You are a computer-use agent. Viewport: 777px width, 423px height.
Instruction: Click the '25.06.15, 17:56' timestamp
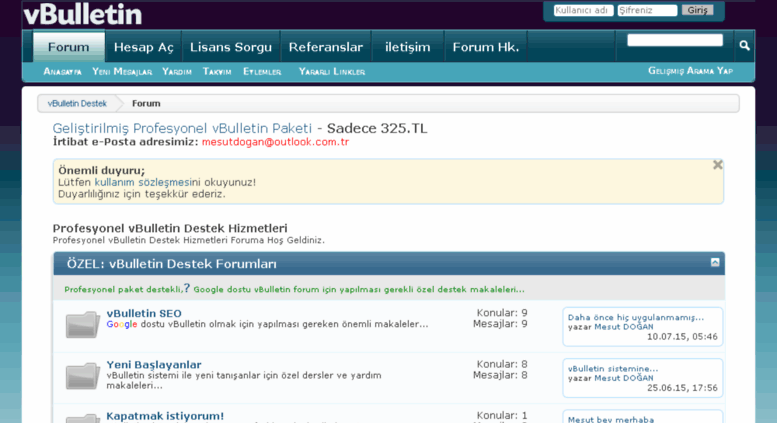tap(682, 388)
